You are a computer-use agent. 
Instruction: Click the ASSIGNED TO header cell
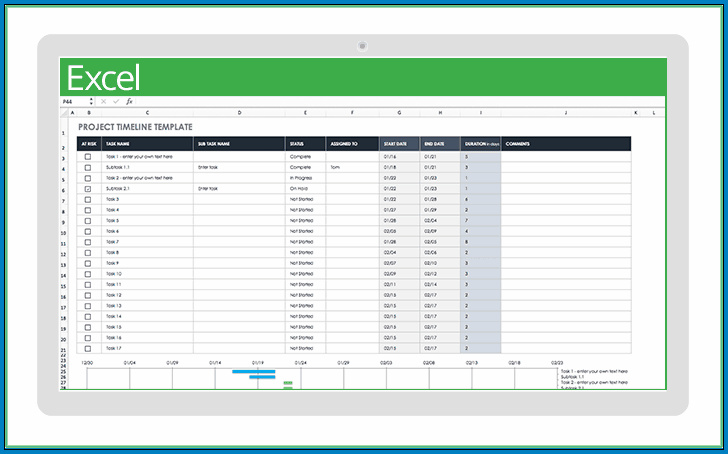pyautogui.click(x=352, y=144)
